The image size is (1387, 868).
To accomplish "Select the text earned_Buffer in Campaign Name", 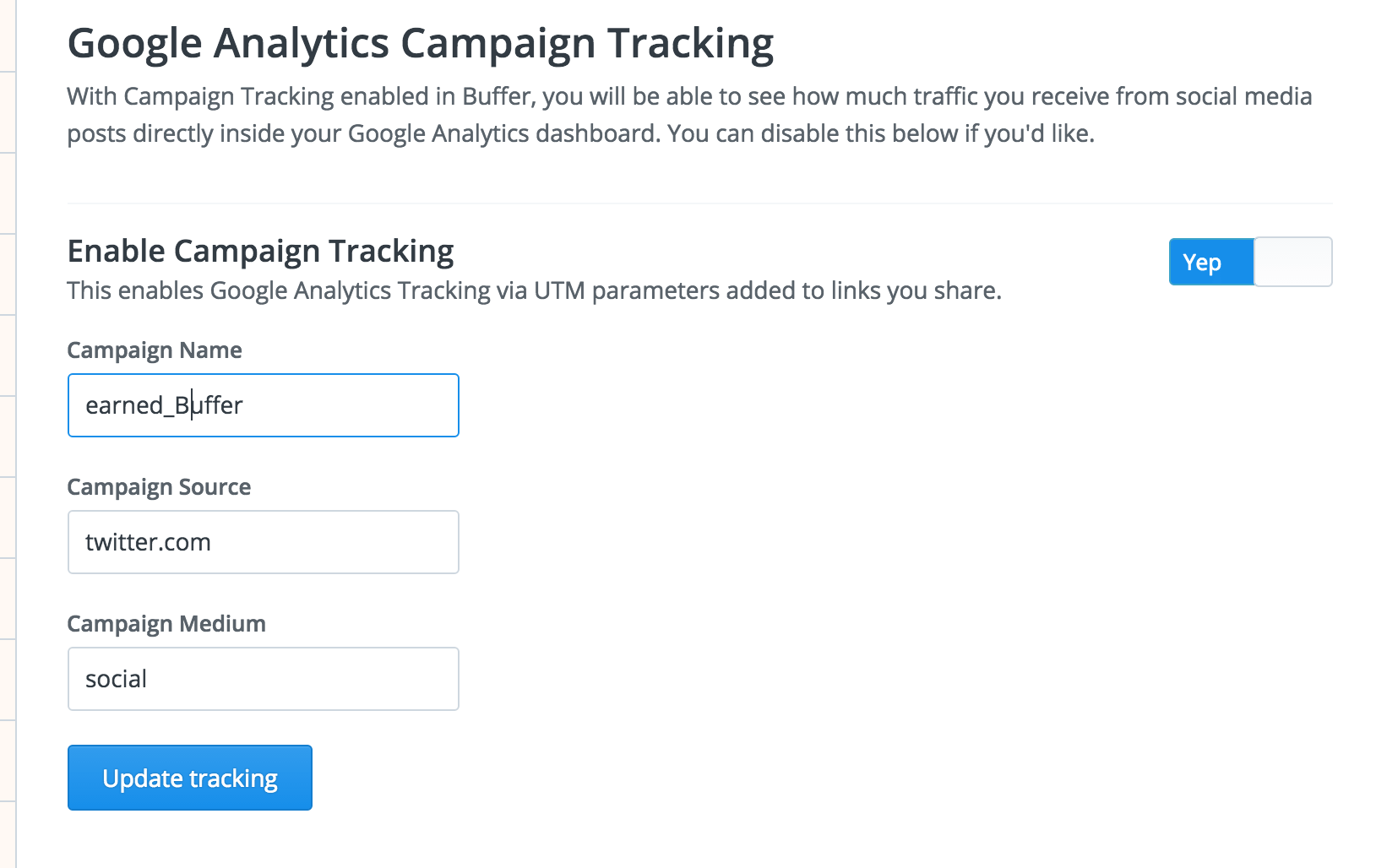I will pos(163,405).
